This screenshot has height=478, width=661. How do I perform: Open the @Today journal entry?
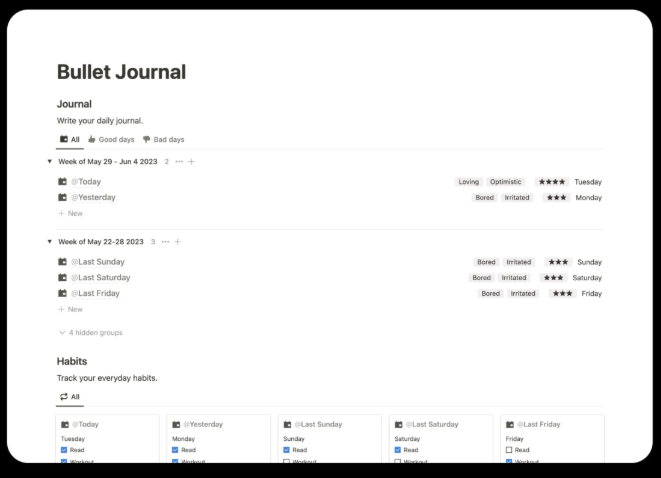tap(86, 182)
